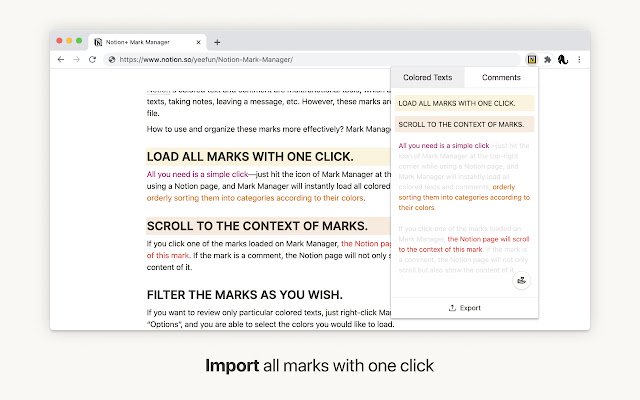Select 'SCROLL TO THE CONTEXT OF MARKS.' mark in panel
This screenshot has height=400, width=640.
pos(464,124)
